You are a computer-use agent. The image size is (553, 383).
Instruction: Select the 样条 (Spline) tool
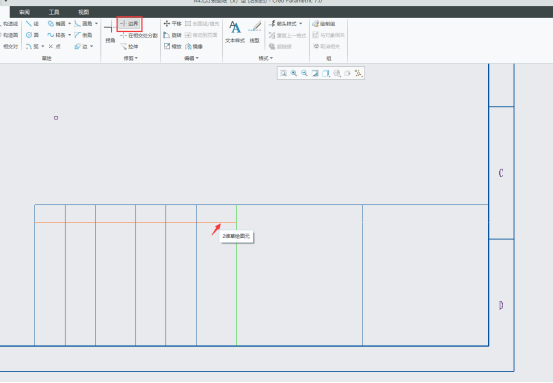tap(57, 35)
